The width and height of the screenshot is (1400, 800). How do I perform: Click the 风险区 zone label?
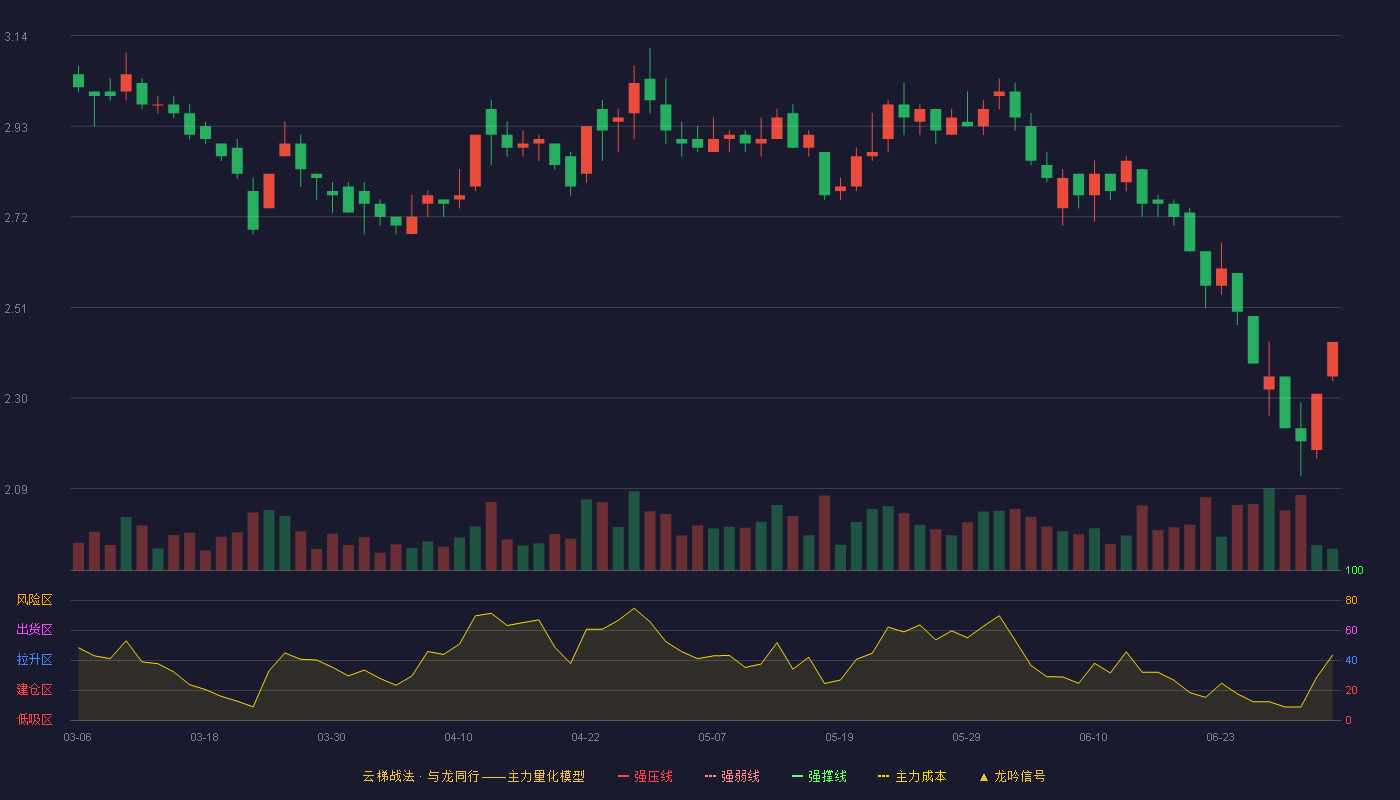pyautogui.click(x=34, y=600)
